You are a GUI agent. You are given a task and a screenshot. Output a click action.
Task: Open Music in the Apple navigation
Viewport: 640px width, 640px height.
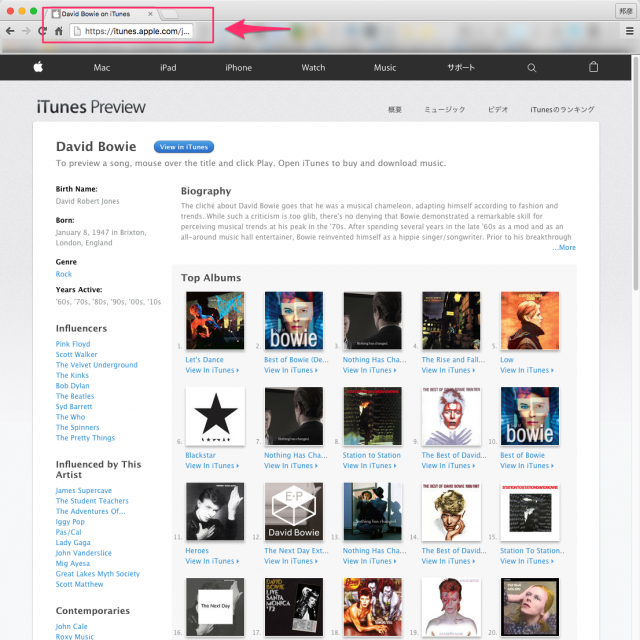(x=385, y=68)
